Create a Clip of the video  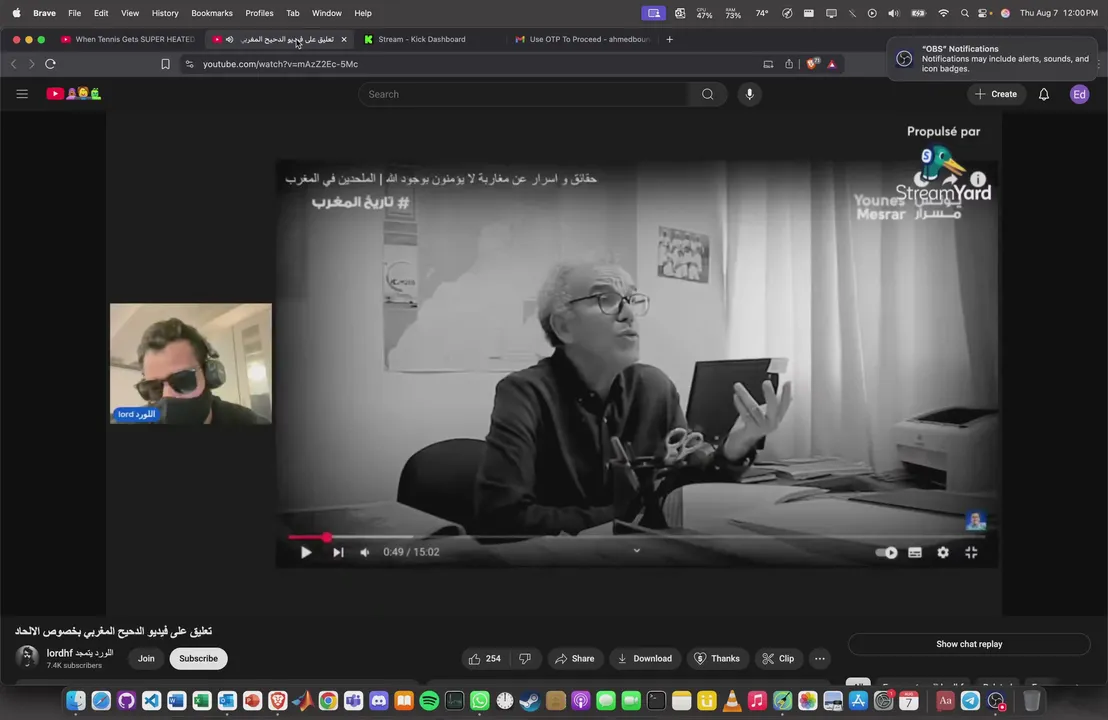click(779, 659)
